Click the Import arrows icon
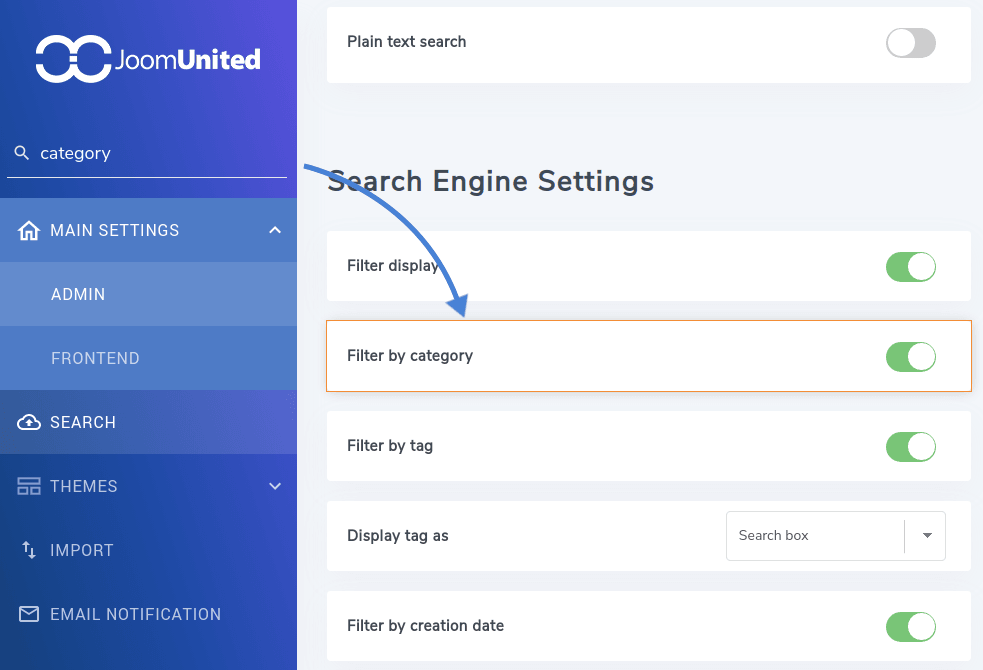 coord(29,550)
